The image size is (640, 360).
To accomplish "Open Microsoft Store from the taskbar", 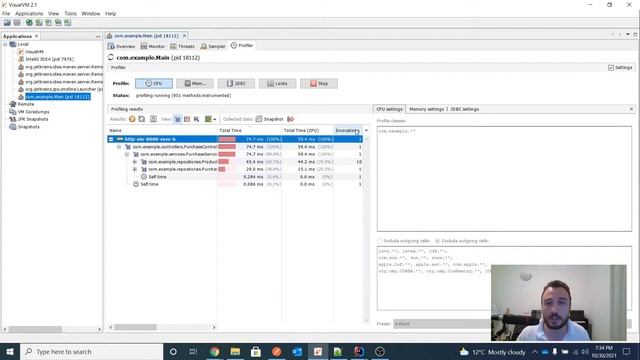I will (256, 351).
